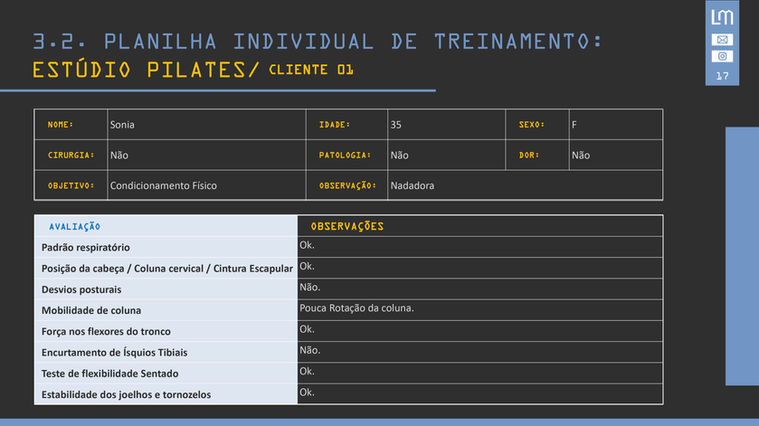Select 'Não.' in Desvios posturais row
759x426 pixels.
[x=310, y=287]
